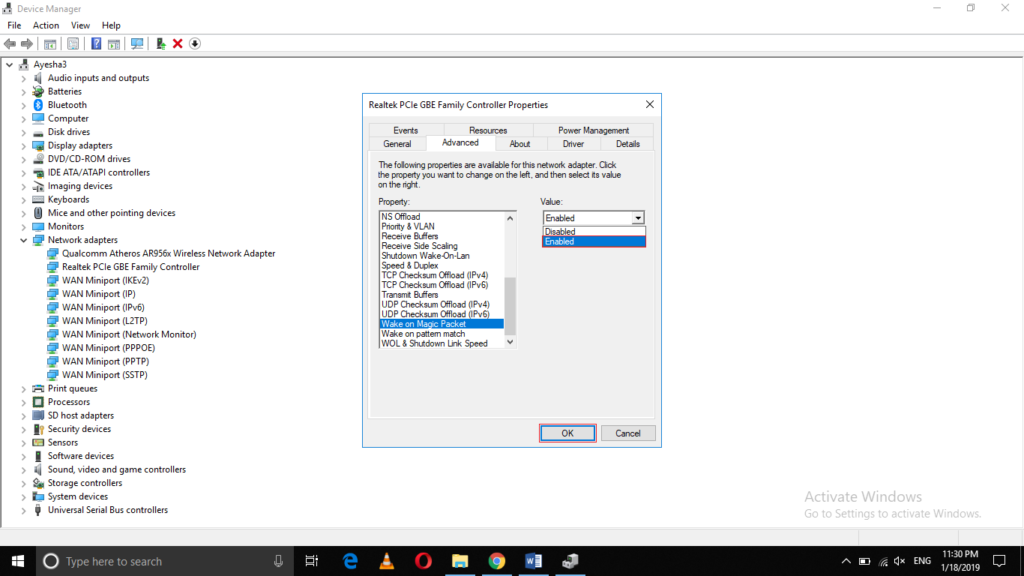This screenshot has width=1024, height=576.
Task: Open the Value combo box arrow
Action: pyautogui.click(x=638, y=218)
